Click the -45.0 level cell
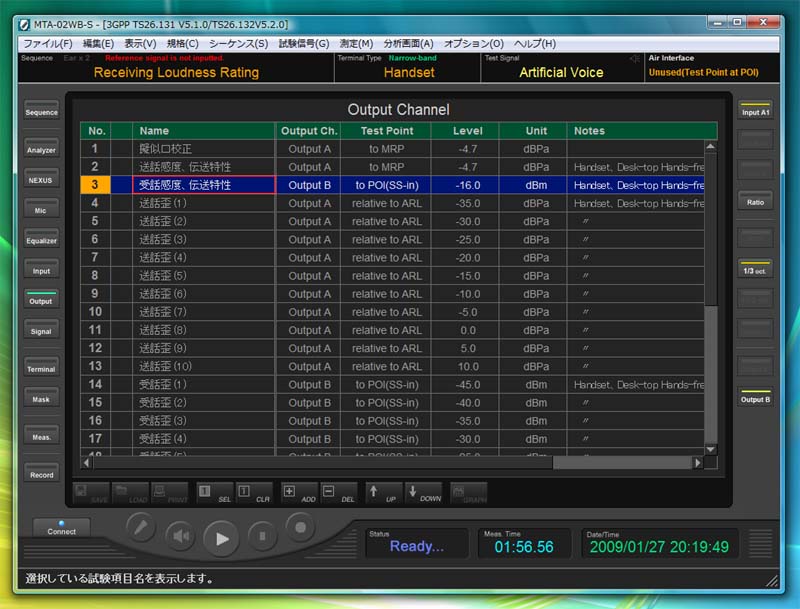 tap(467, 385)
